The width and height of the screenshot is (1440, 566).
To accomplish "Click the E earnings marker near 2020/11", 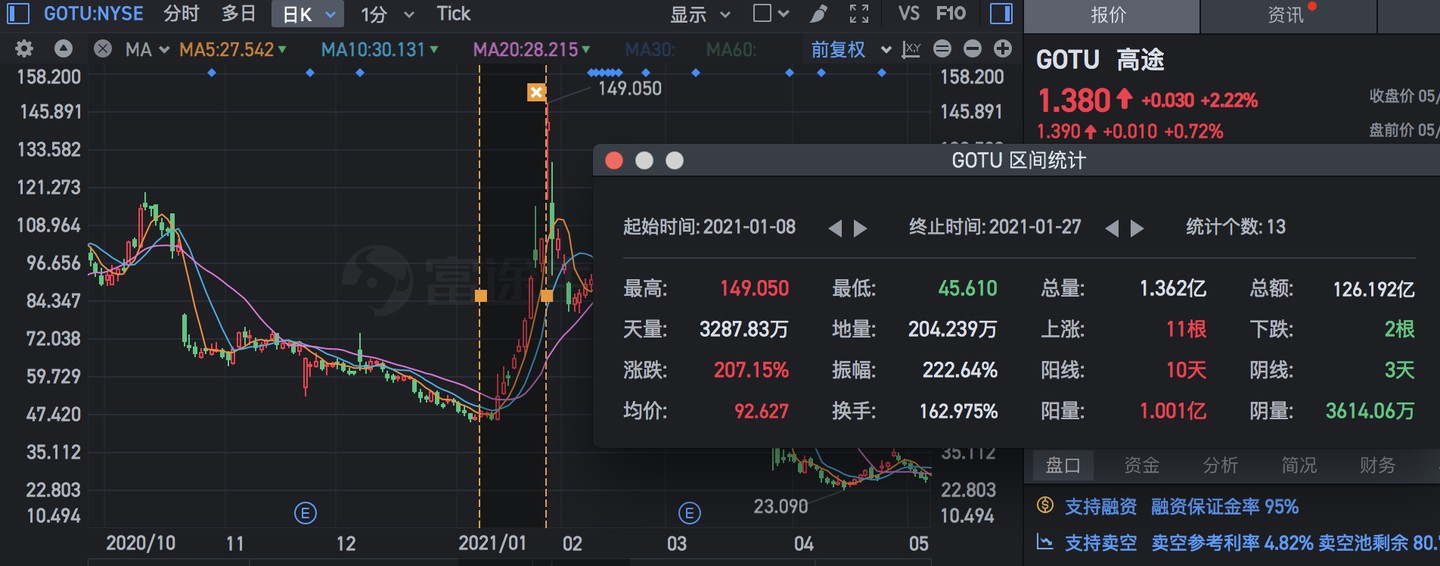I will tap(305, 514).
